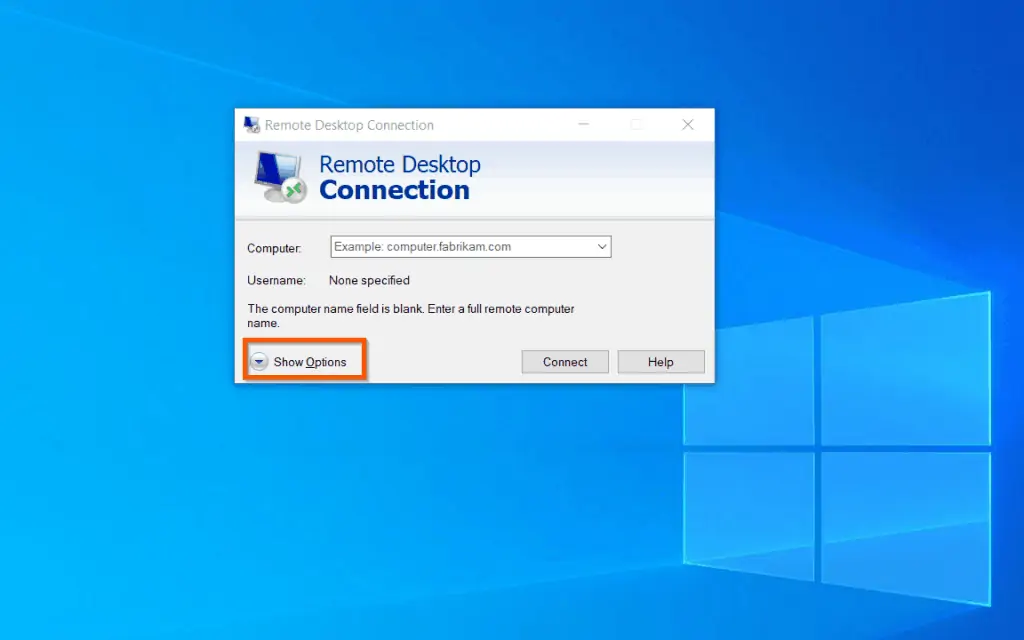1024x640 pixels.
Task: Click the Remote Desktop title bar icon
Action: (251, 125)
